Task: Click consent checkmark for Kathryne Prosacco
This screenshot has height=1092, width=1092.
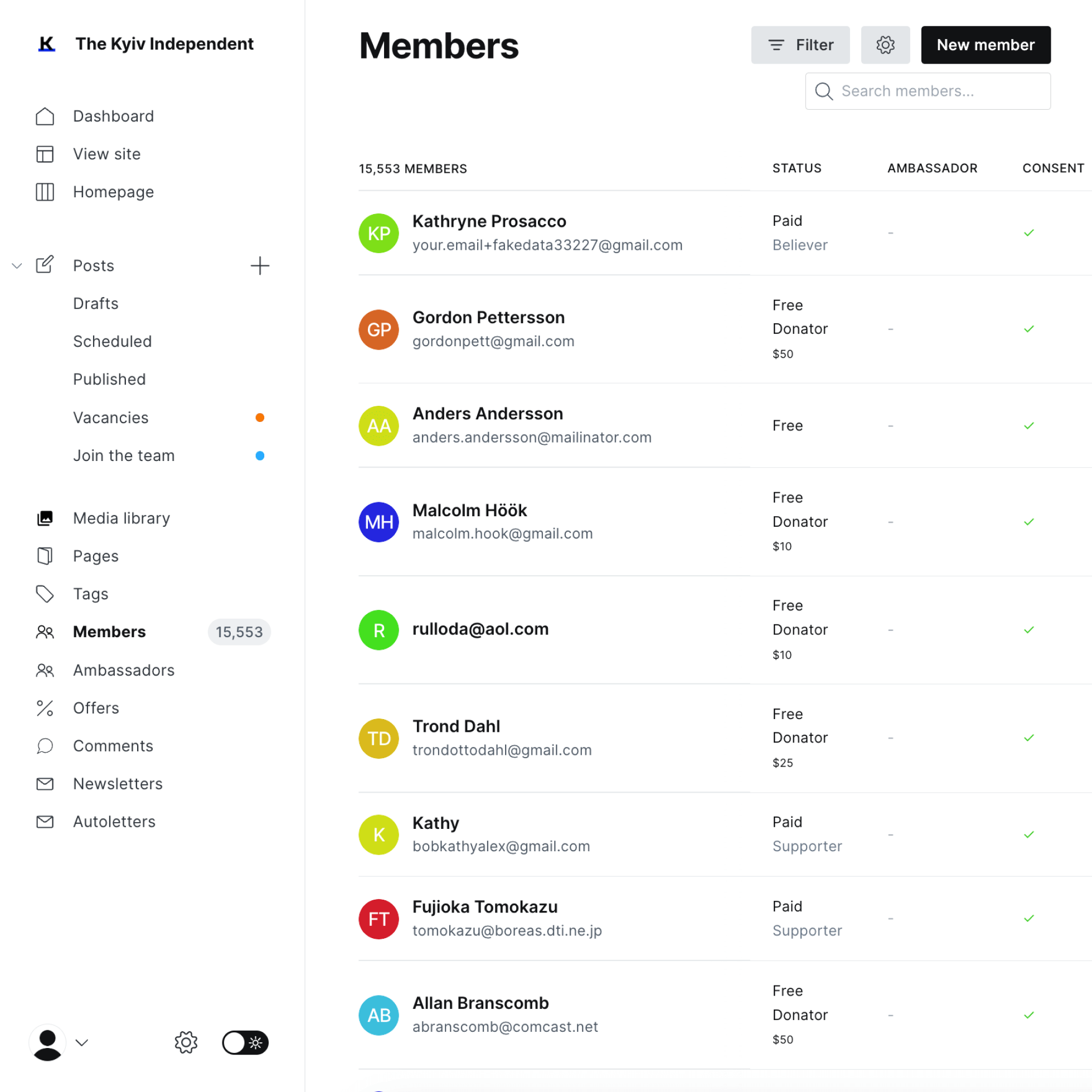Action: coord(1028,233)
